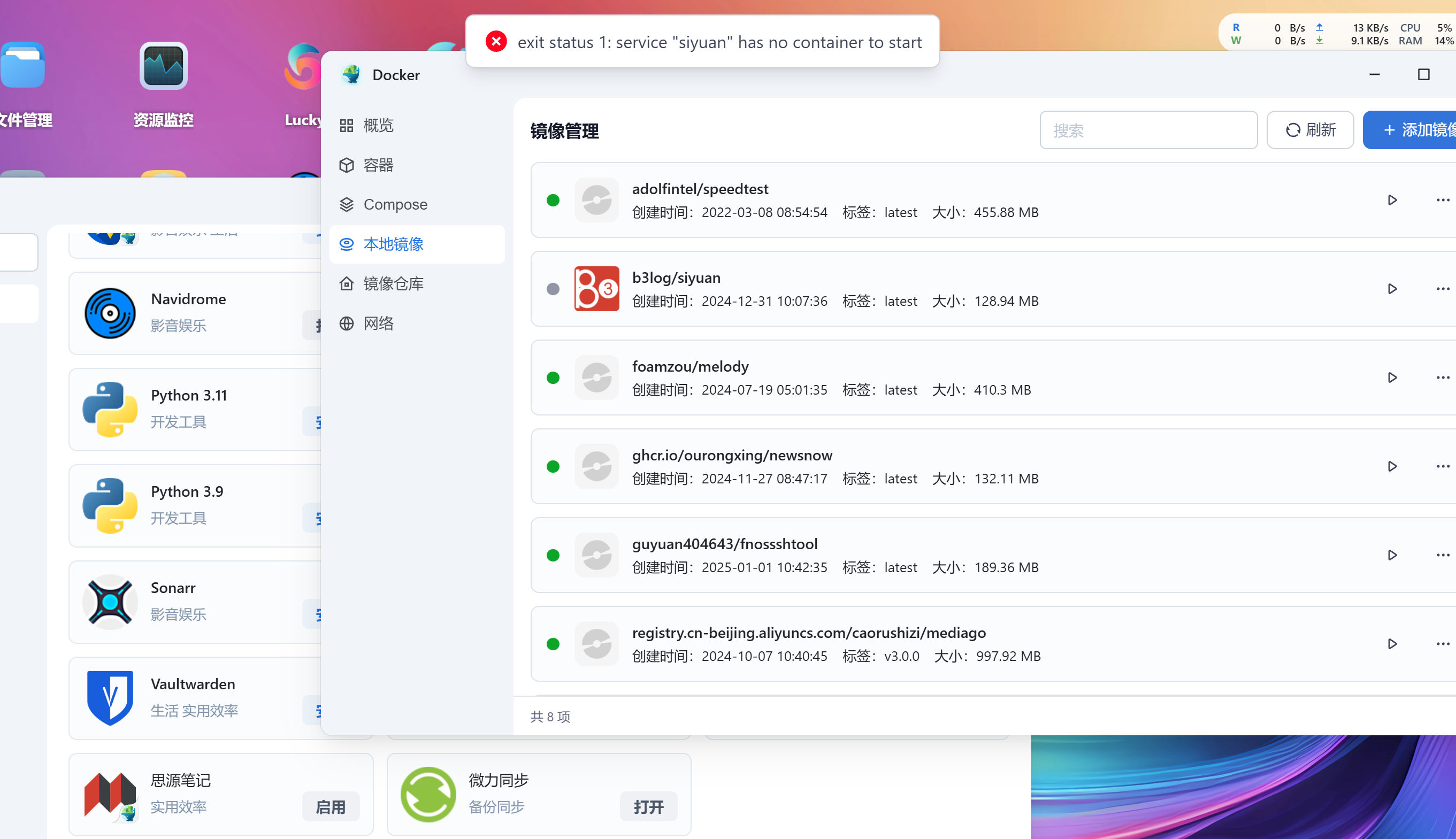Open more options for ghcr.io/ourongxing/newsnow

[x=1443, y=466]
